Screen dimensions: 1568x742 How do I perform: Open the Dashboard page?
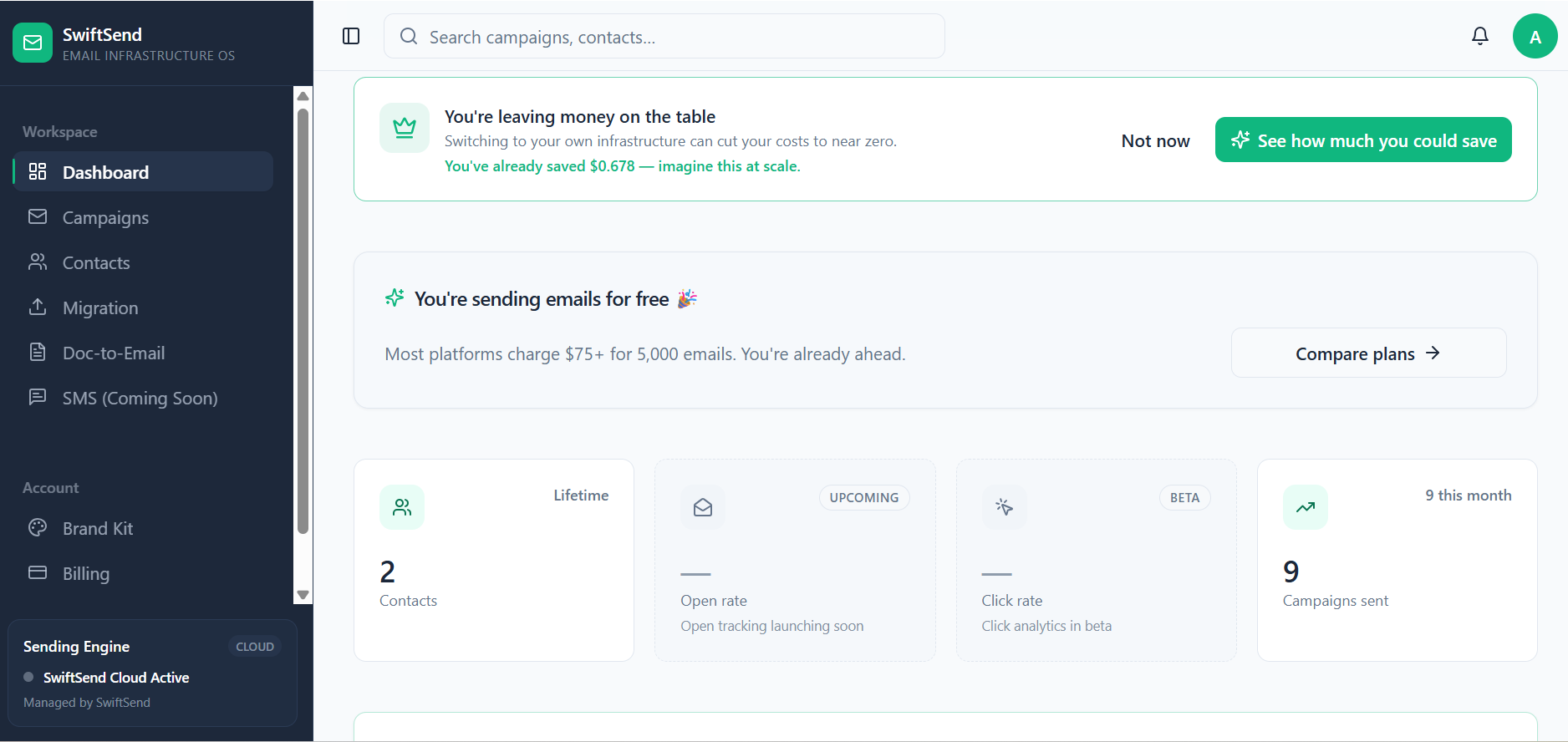click(143, 171)
